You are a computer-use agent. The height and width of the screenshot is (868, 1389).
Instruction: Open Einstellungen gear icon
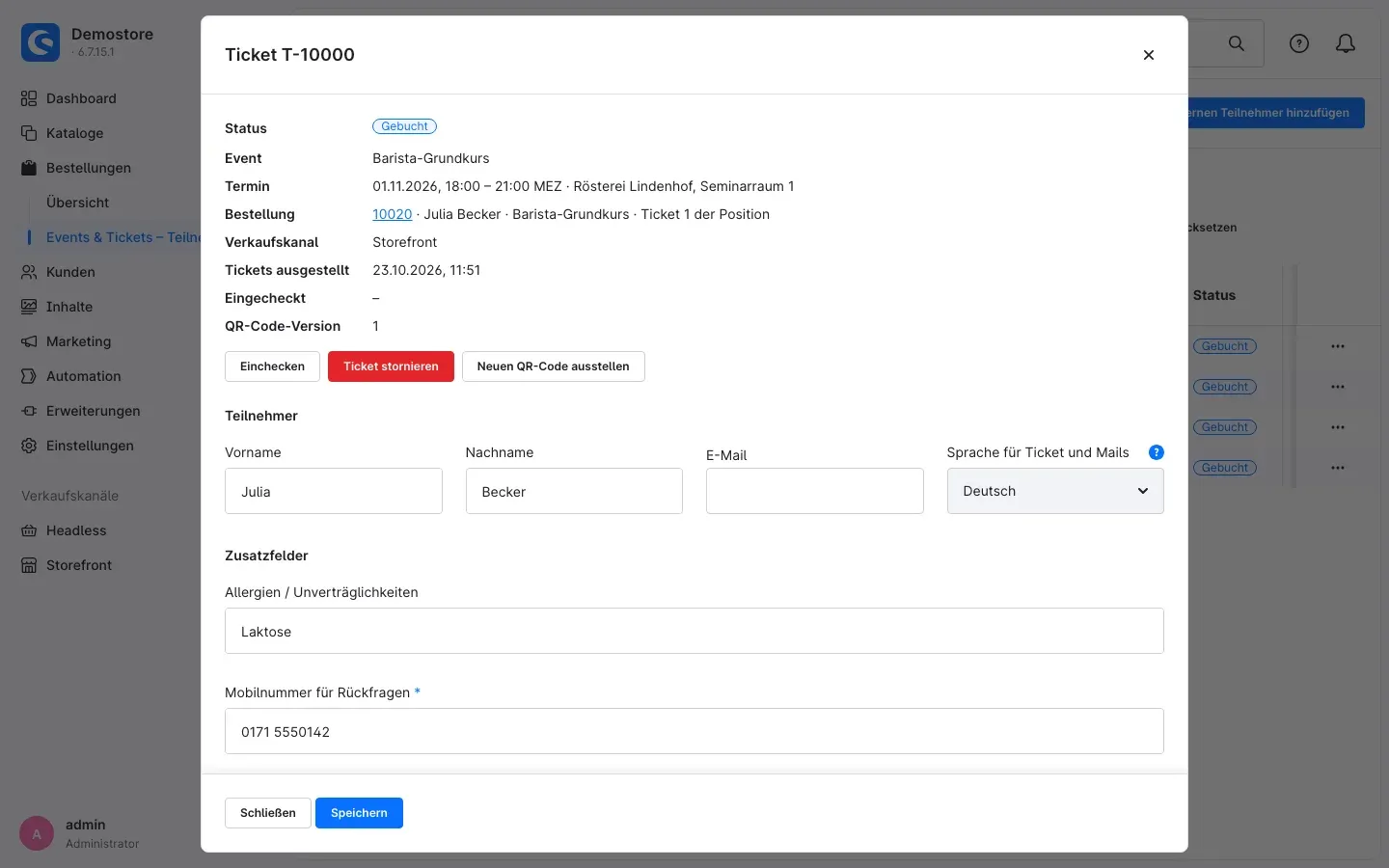coord(29,446)
